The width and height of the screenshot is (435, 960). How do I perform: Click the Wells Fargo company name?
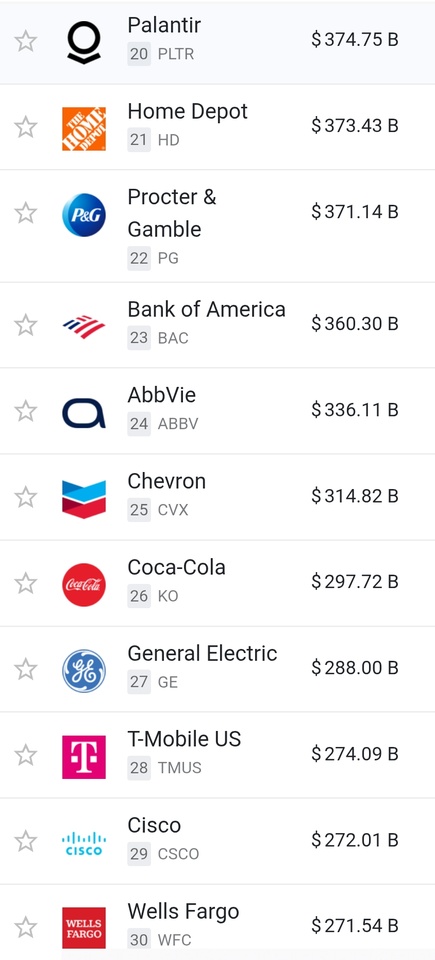pos(183,912)
